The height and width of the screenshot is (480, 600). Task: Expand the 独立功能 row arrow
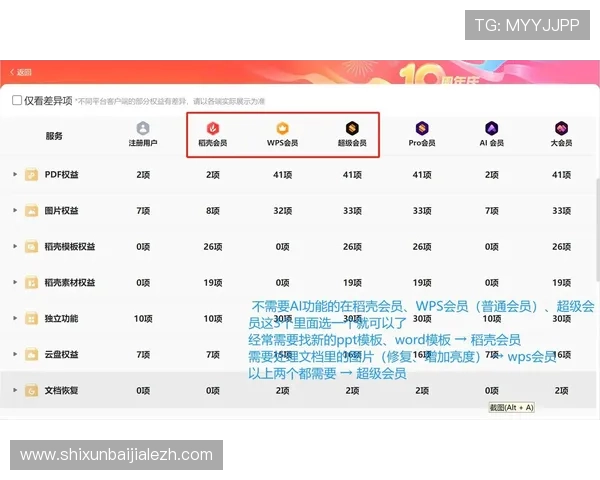click(15, 318)
